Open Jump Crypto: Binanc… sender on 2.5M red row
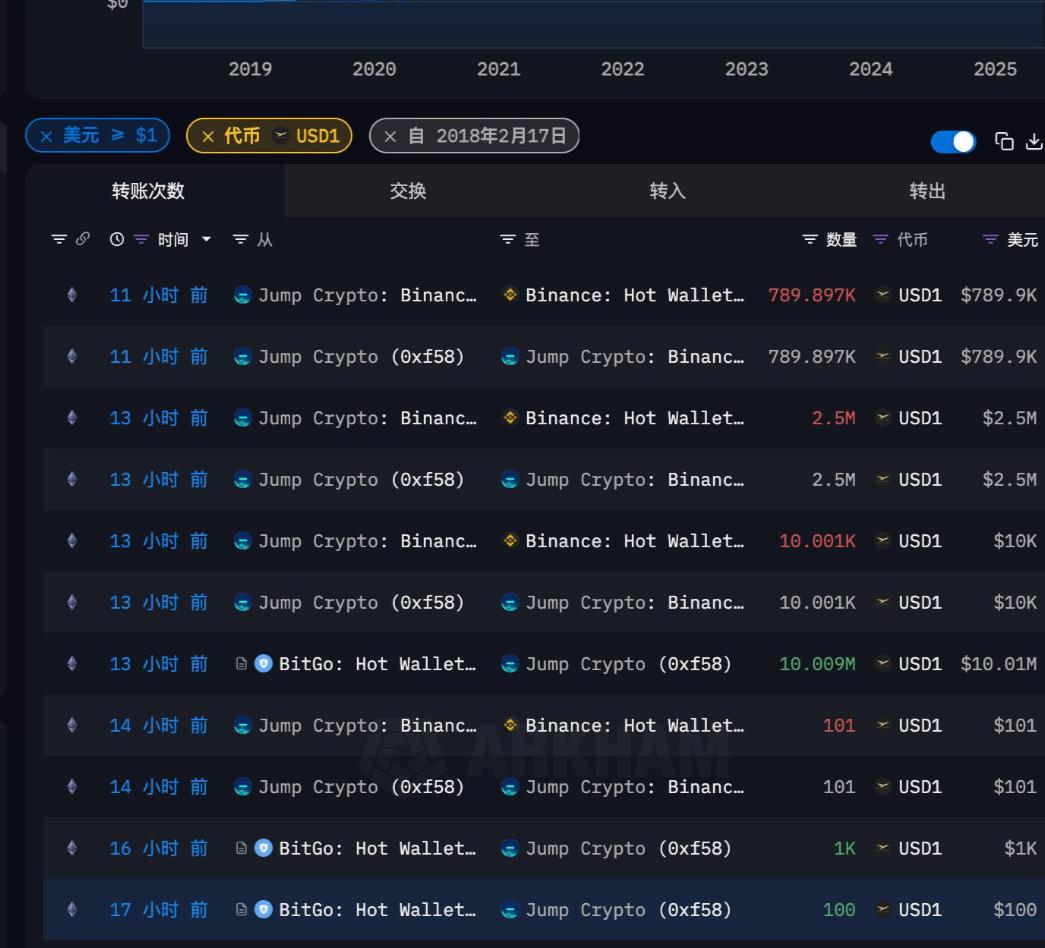This screenshot has width=1045, height=948. point(367,418)
